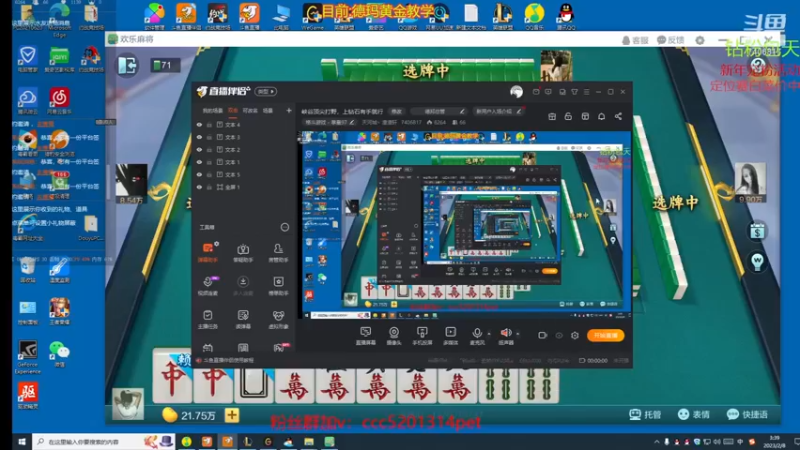Viewport: 800px width, 450px height.
Task: Open the first scene tab in the streaming app
Action: [x=212, y=111]
